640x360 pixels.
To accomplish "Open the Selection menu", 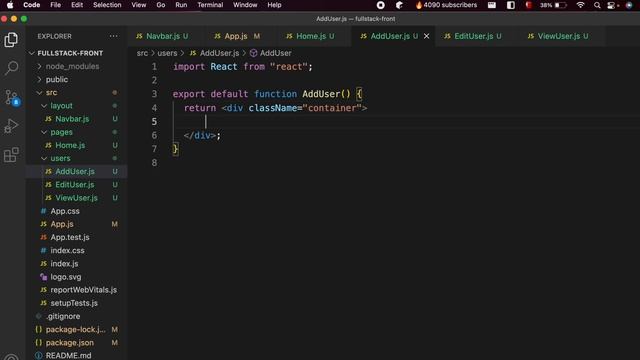I will (107, 5).
